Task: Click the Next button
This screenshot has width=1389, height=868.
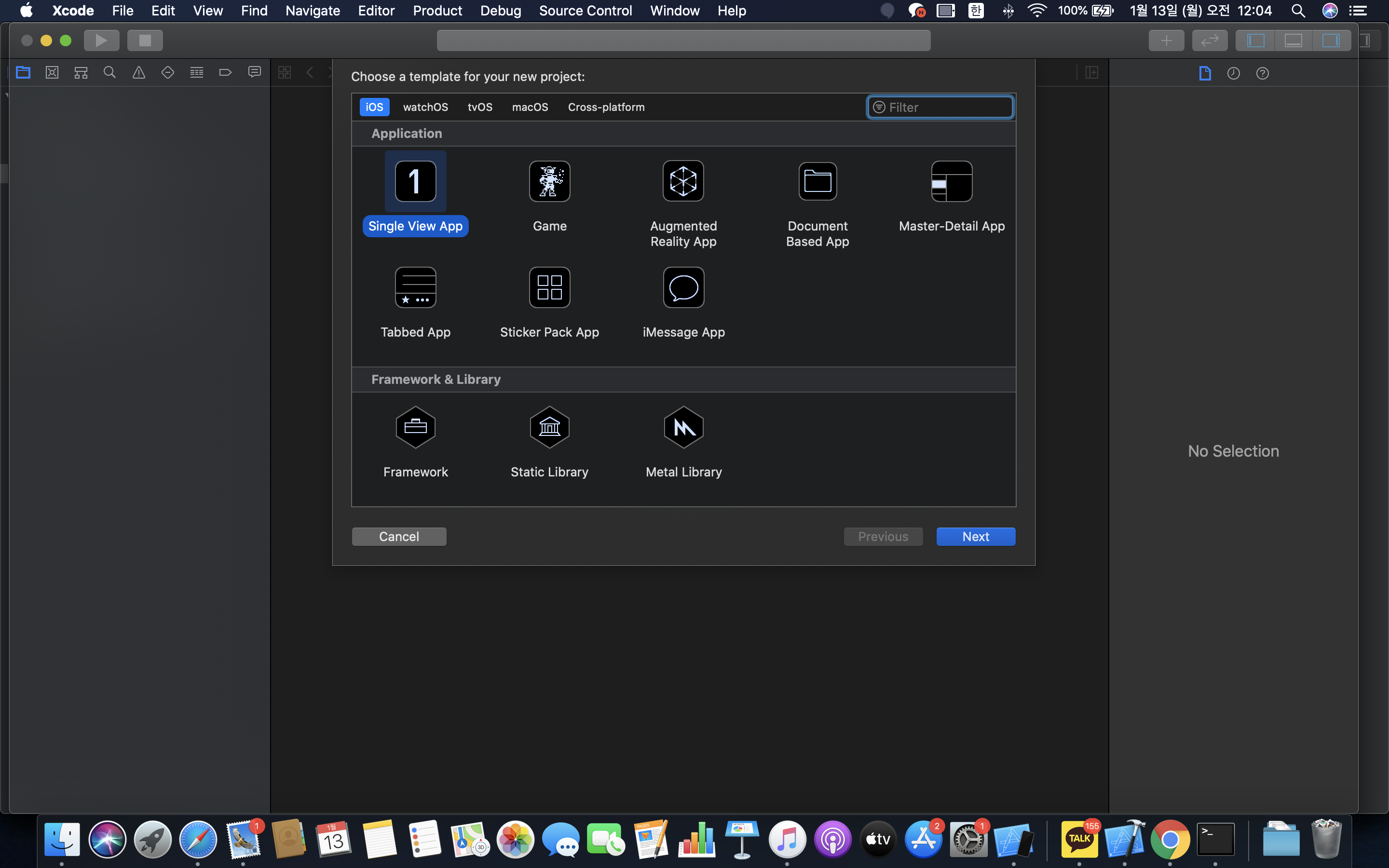Action: pyautogui.click(x=975, y=537)
